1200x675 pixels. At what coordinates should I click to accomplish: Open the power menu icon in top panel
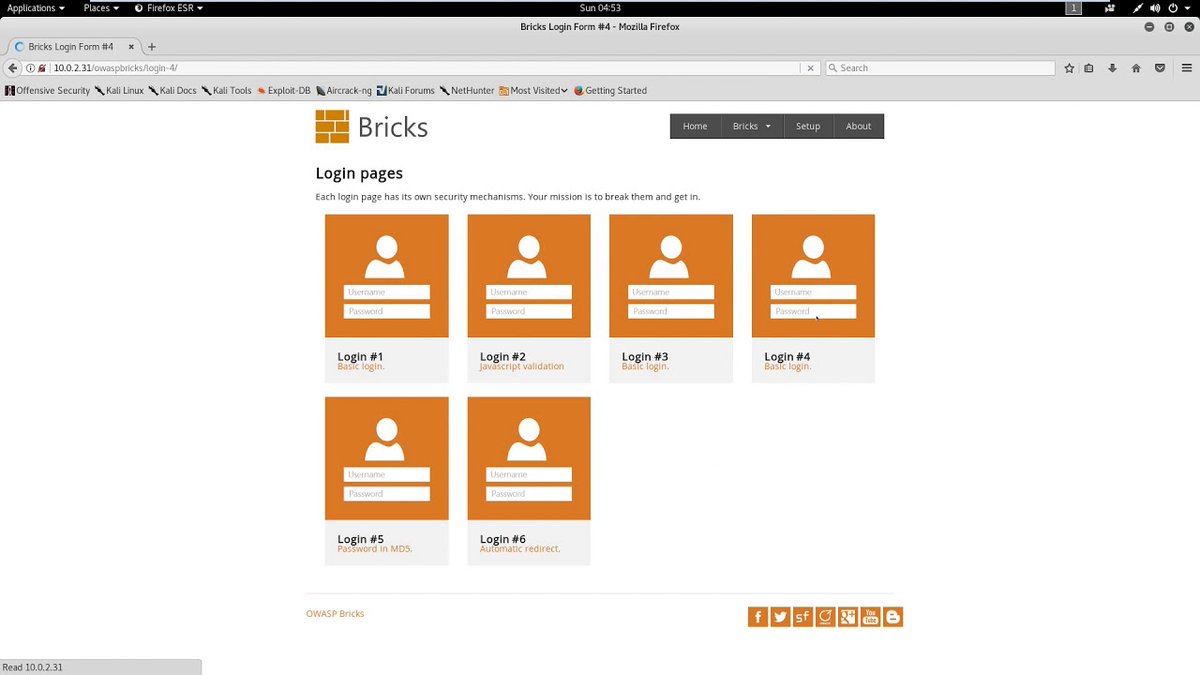coord(1173,8)
